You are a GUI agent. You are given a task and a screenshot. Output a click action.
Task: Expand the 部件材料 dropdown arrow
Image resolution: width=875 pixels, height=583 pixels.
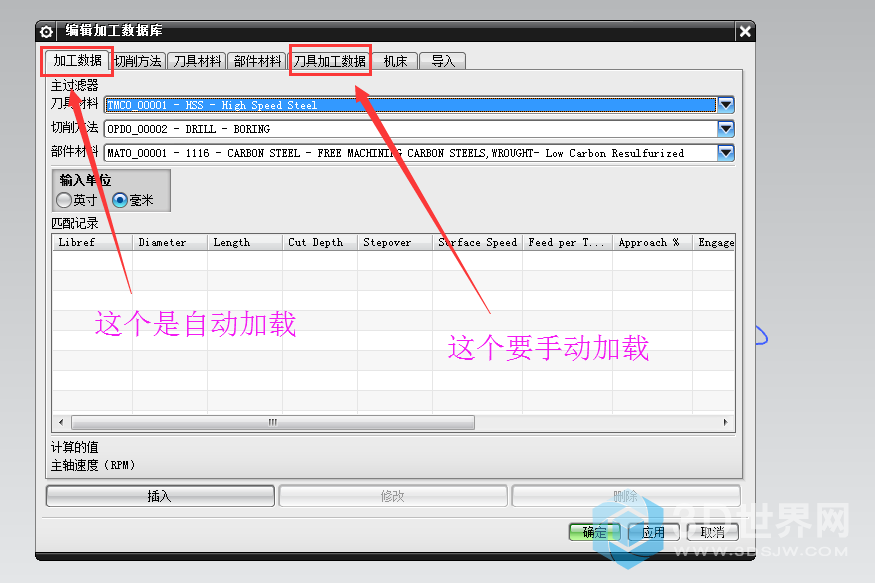[725, 153]
